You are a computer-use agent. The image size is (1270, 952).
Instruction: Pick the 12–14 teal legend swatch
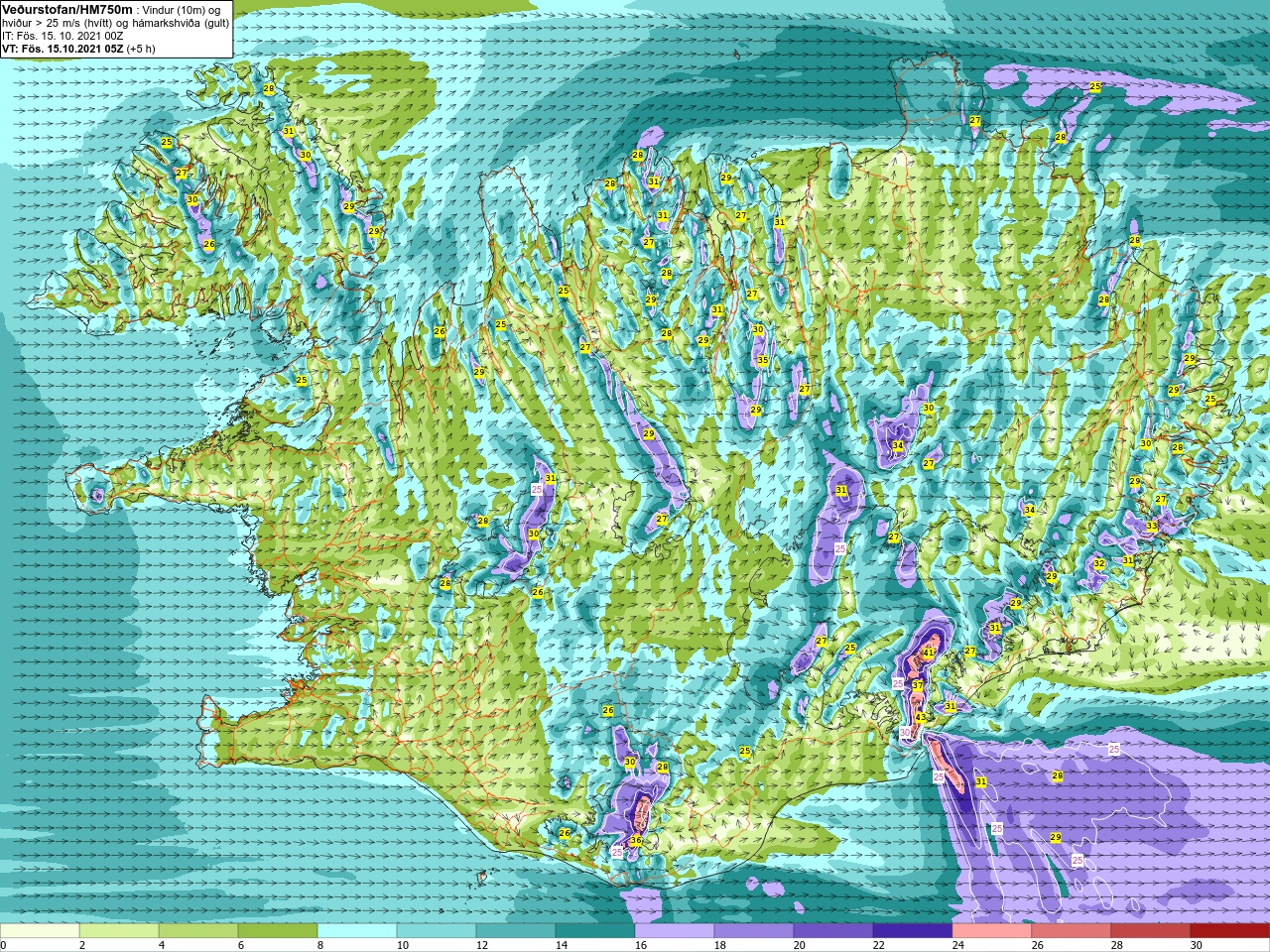[x=516, y=931]
